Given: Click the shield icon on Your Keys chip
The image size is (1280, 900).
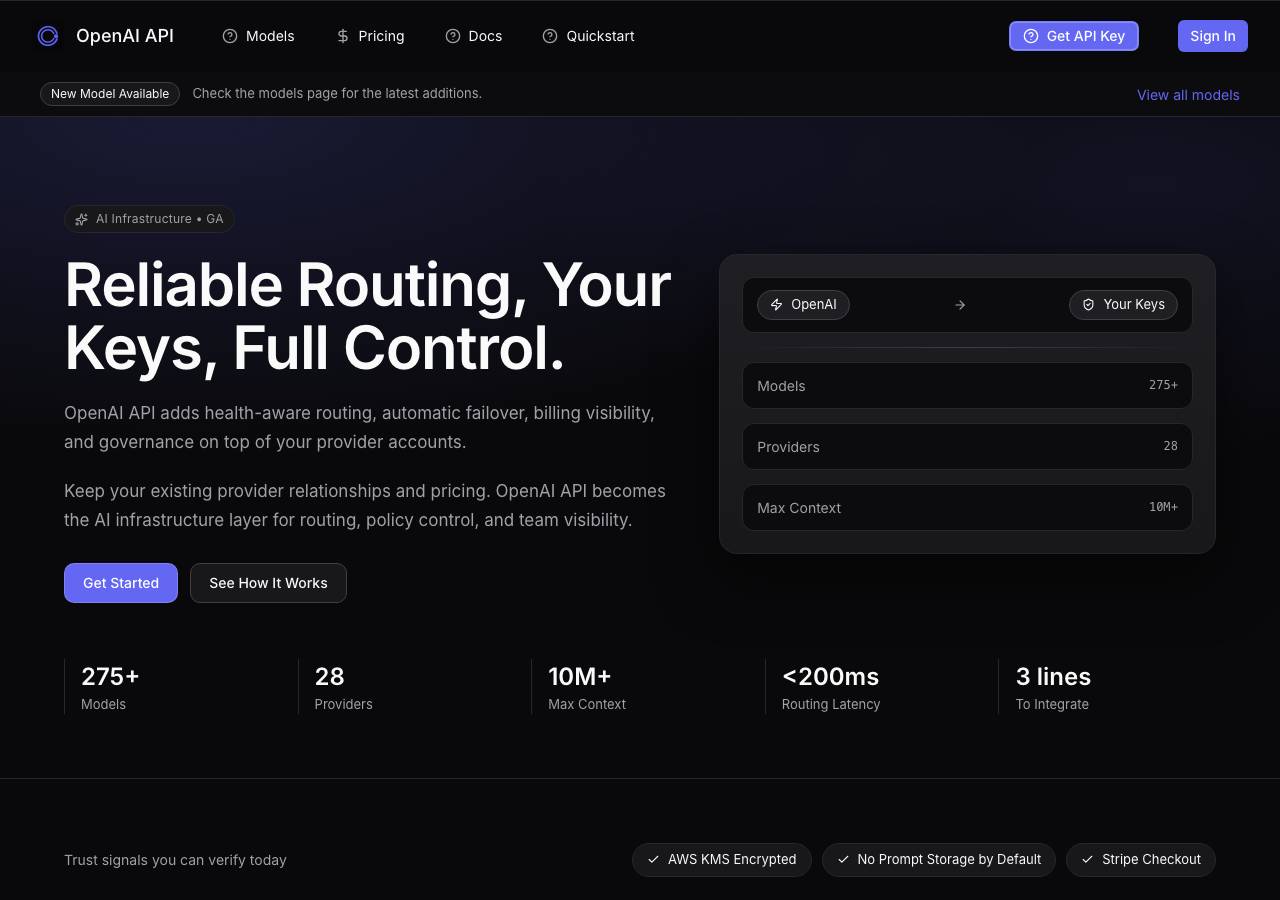Looking at the screenshot, I should (x=1089, y=305).
